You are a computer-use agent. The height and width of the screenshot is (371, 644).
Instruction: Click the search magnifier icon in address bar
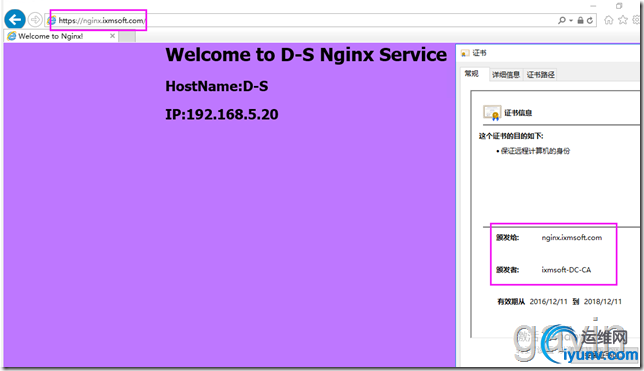pyautogui.click(x=561, y=20)
